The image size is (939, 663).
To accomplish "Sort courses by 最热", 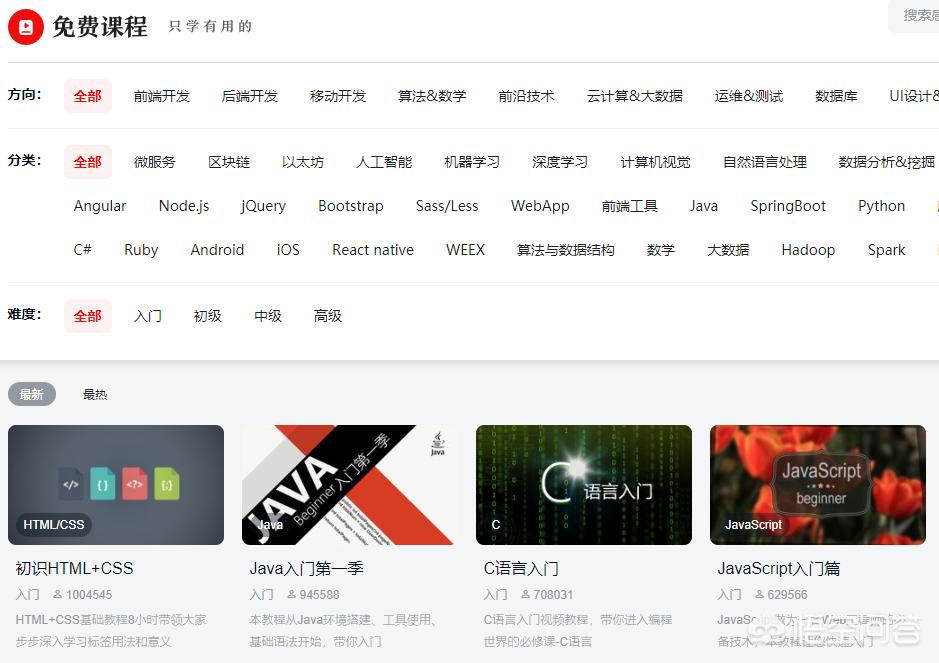I will [95, 394].
